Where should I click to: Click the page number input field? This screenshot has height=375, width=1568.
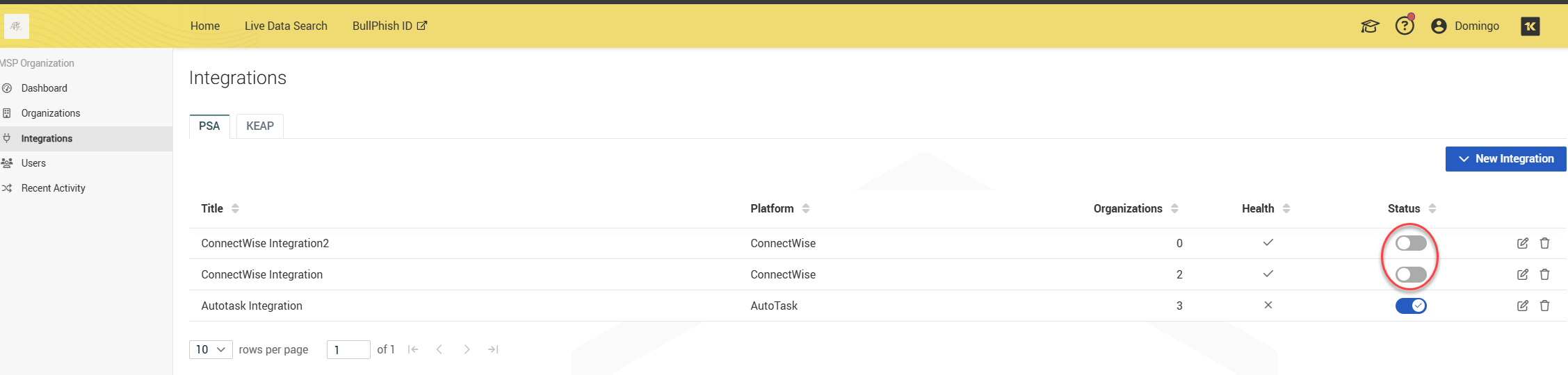pyautogui.click(x=348, y=349)
